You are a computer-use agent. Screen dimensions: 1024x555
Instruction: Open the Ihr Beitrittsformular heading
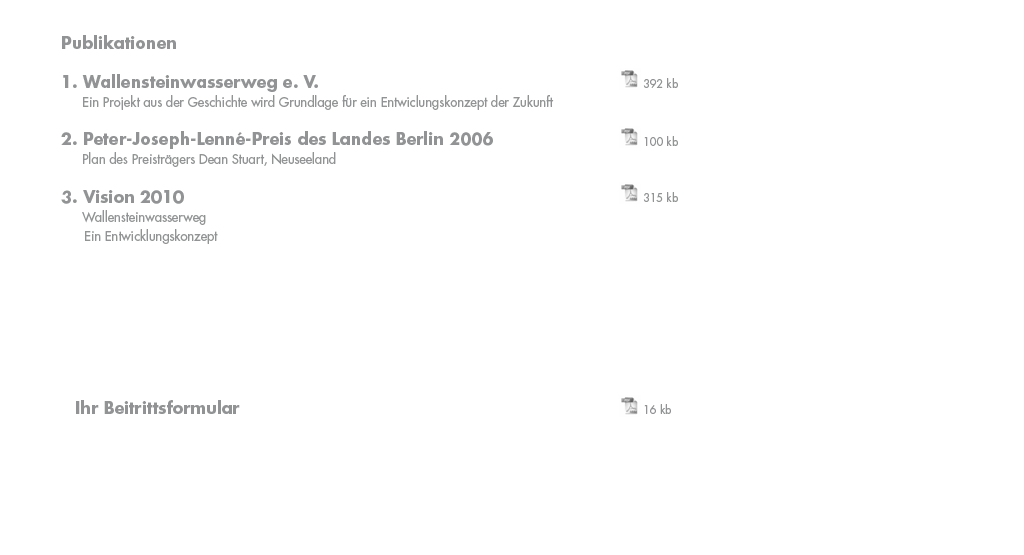(157, 408)
